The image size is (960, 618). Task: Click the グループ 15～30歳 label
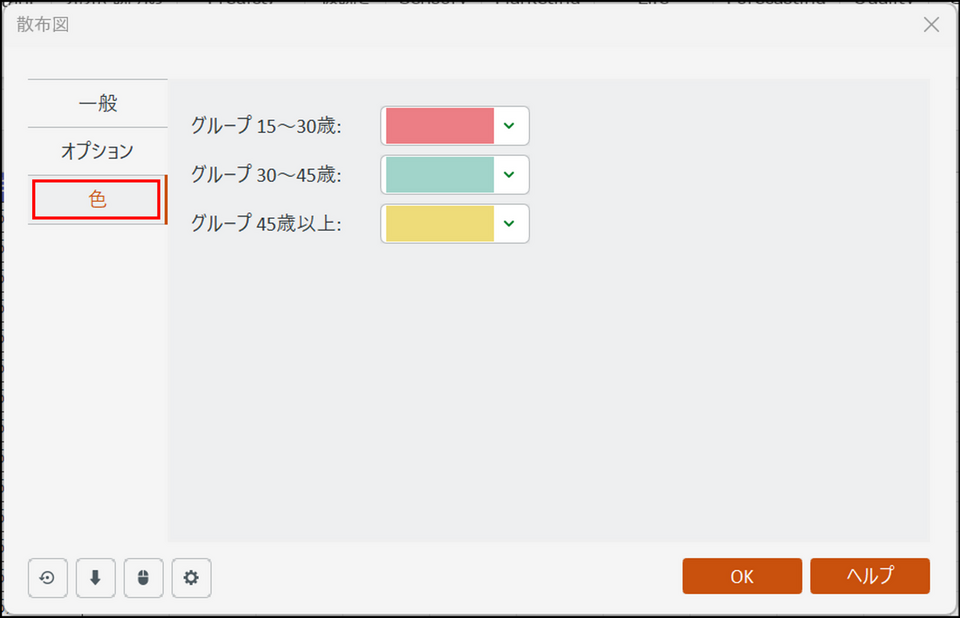click(x=266, y=126)
